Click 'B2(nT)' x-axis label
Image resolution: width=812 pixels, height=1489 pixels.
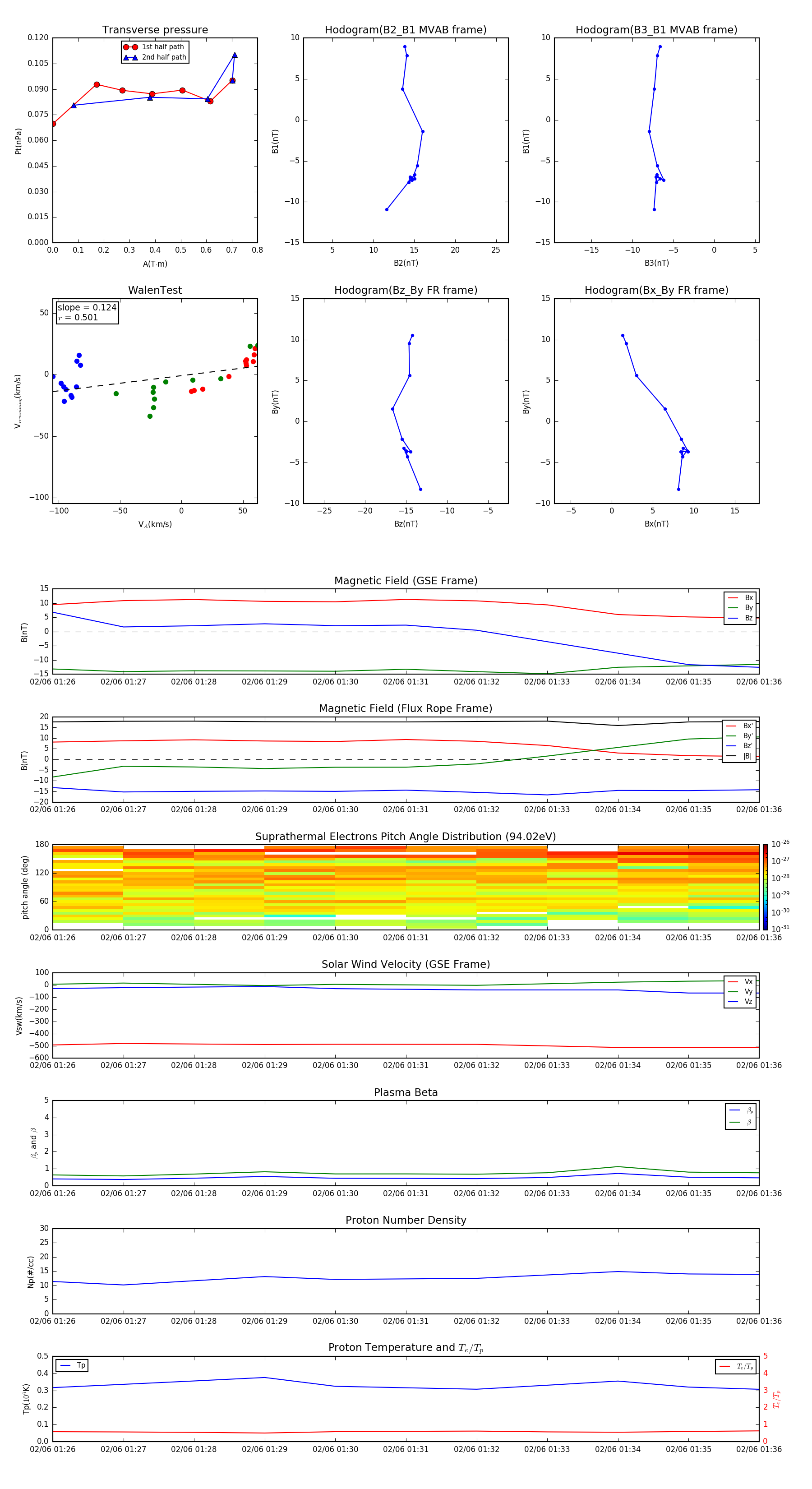tap(406, 263)
